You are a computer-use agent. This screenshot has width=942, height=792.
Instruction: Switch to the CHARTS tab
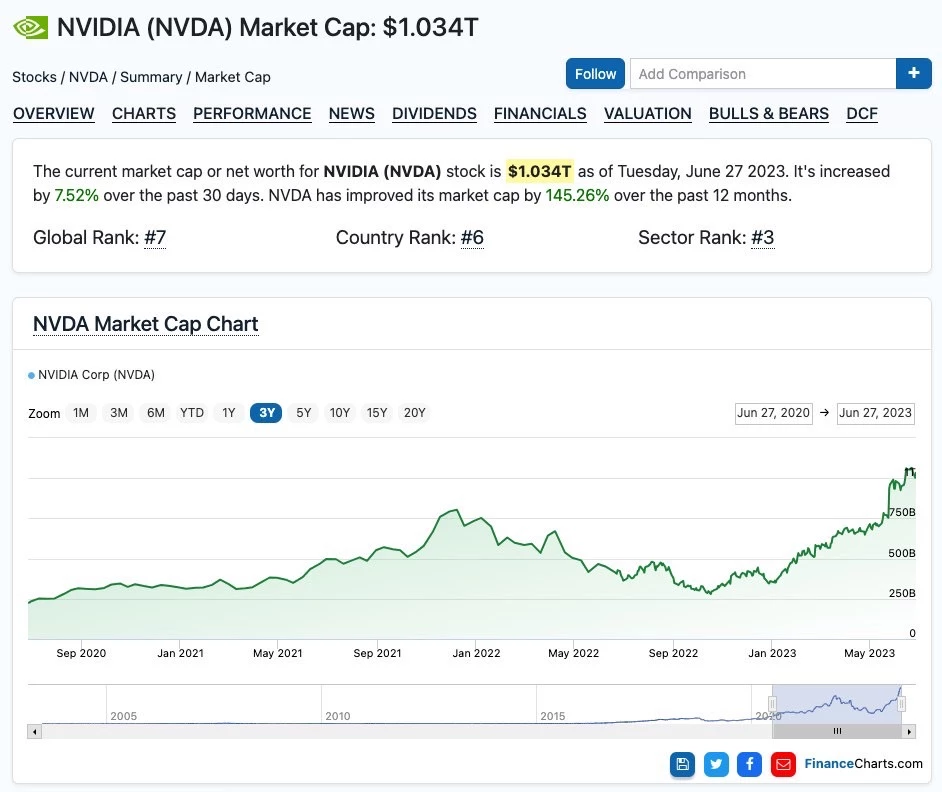tap(143, 114)
